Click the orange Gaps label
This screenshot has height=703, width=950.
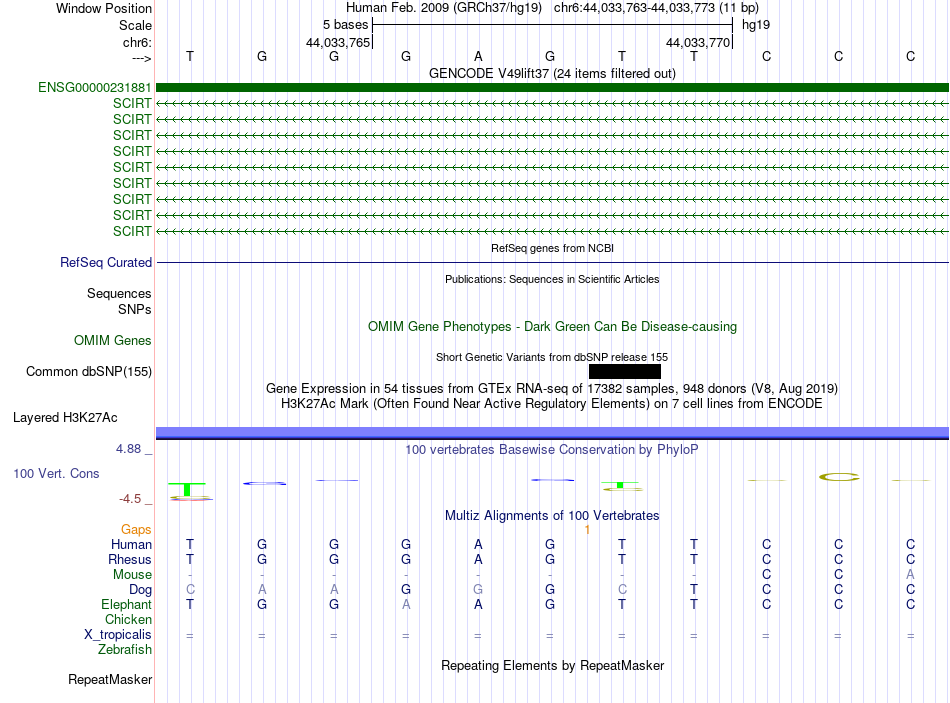[136, 530]
